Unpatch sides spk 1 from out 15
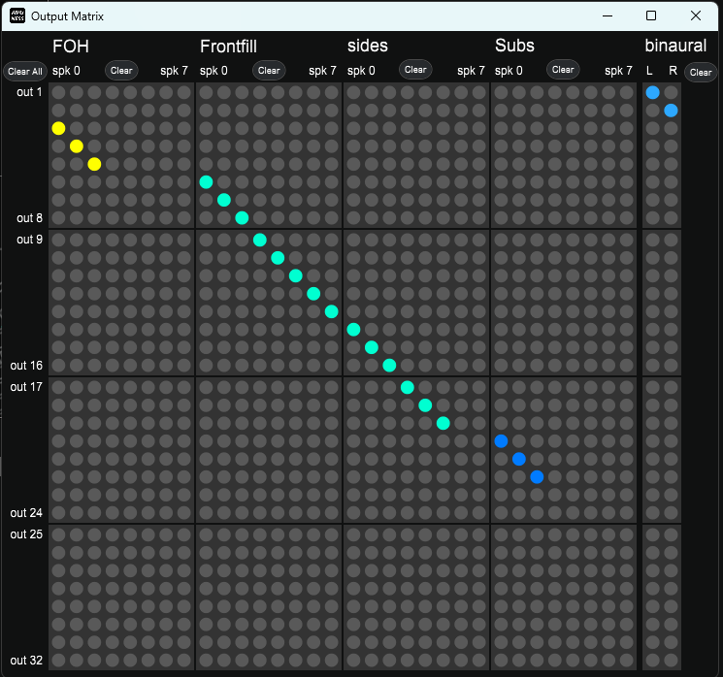723x677 pixels. click(x=372, y=347)
